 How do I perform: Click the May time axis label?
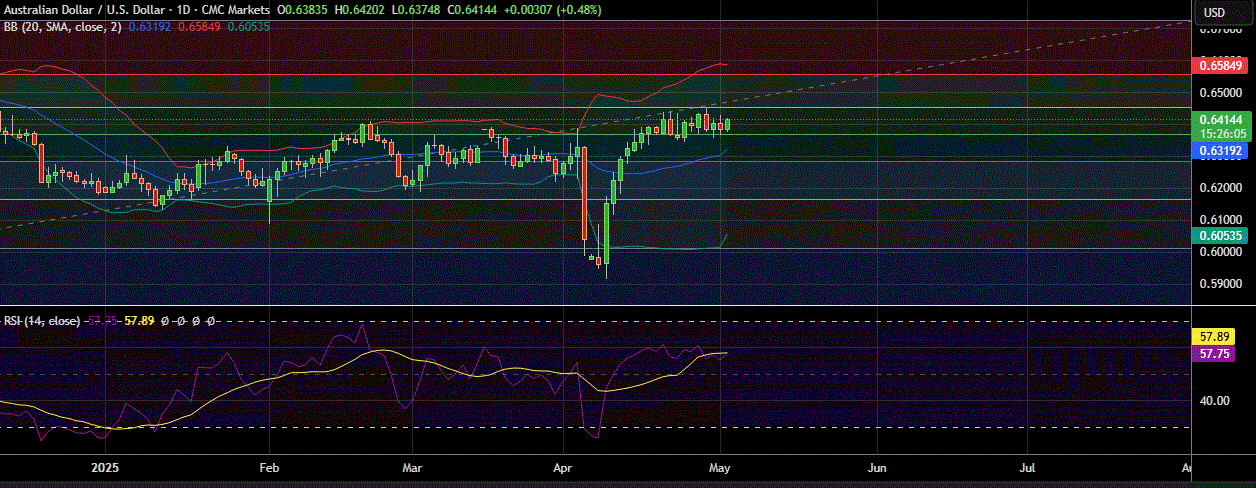coord(720,467)
